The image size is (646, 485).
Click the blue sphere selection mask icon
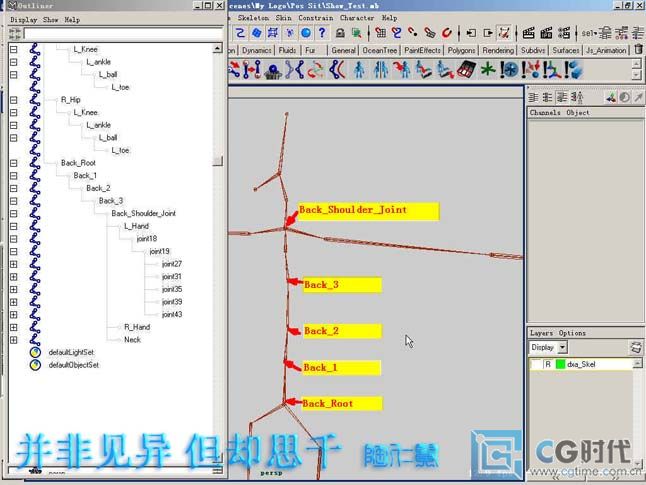point(306,33)
